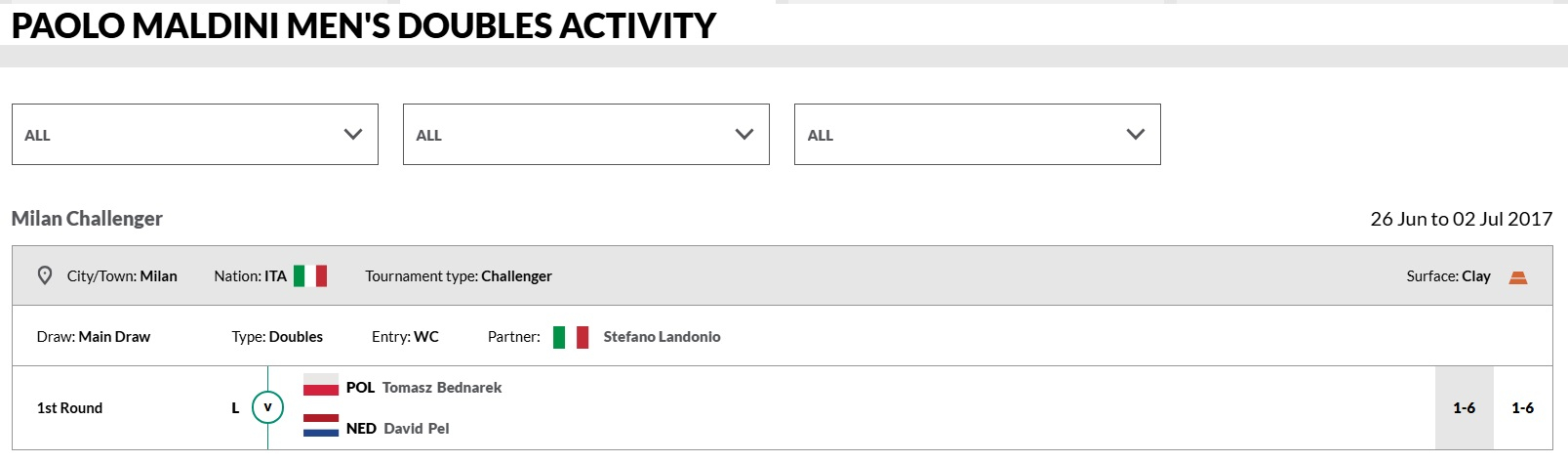Open Tomasz Bednarek's player profile
Screen dimensions: 1568x462
442,388
